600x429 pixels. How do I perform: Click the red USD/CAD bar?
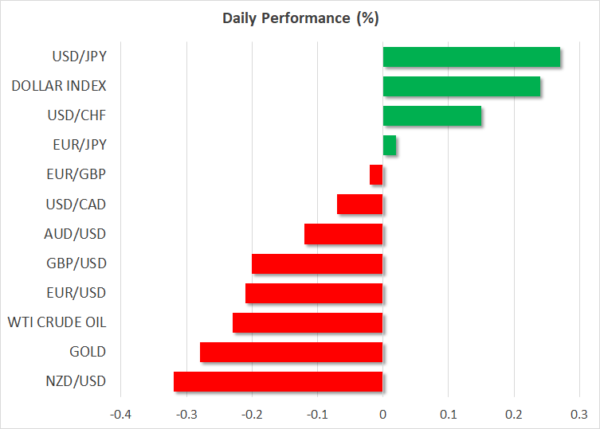point(360,205)
